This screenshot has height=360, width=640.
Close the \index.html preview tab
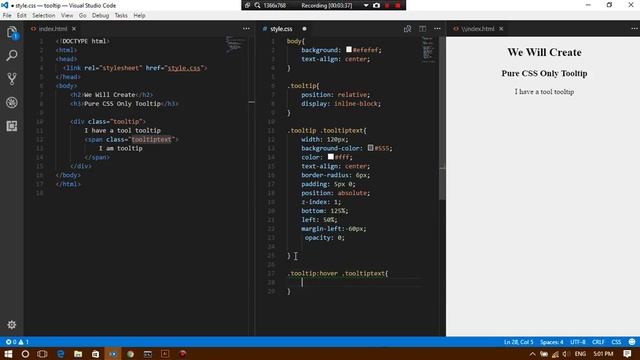501,29
